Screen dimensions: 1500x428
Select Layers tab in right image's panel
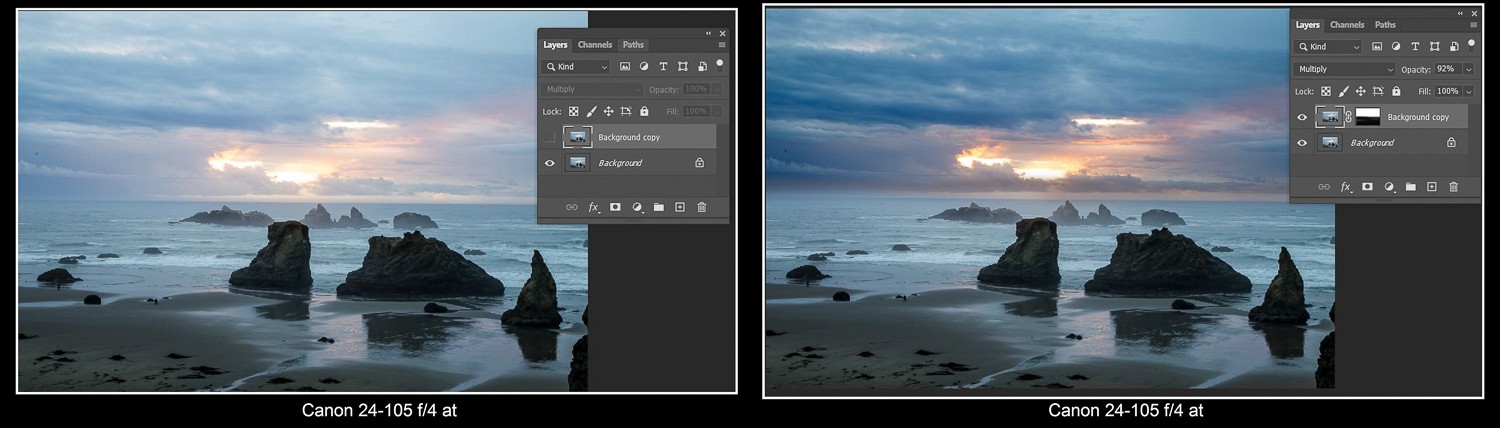pyautogui.click(x=1307, y=25)
